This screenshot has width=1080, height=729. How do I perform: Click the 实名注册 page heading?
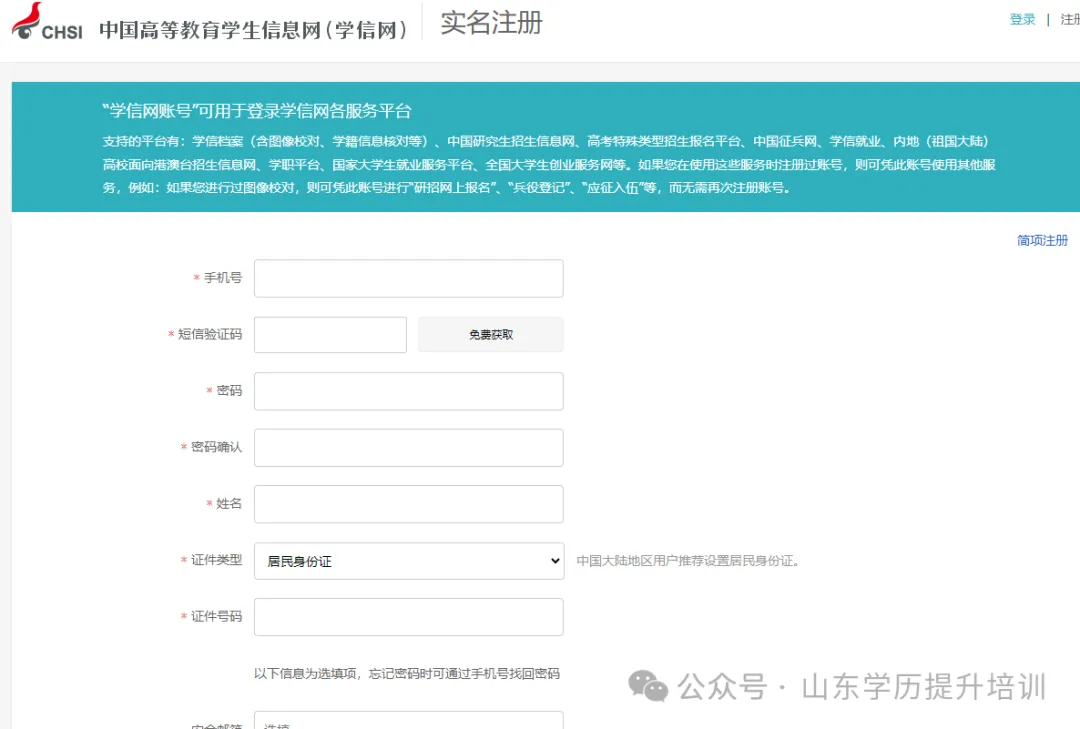491,23
